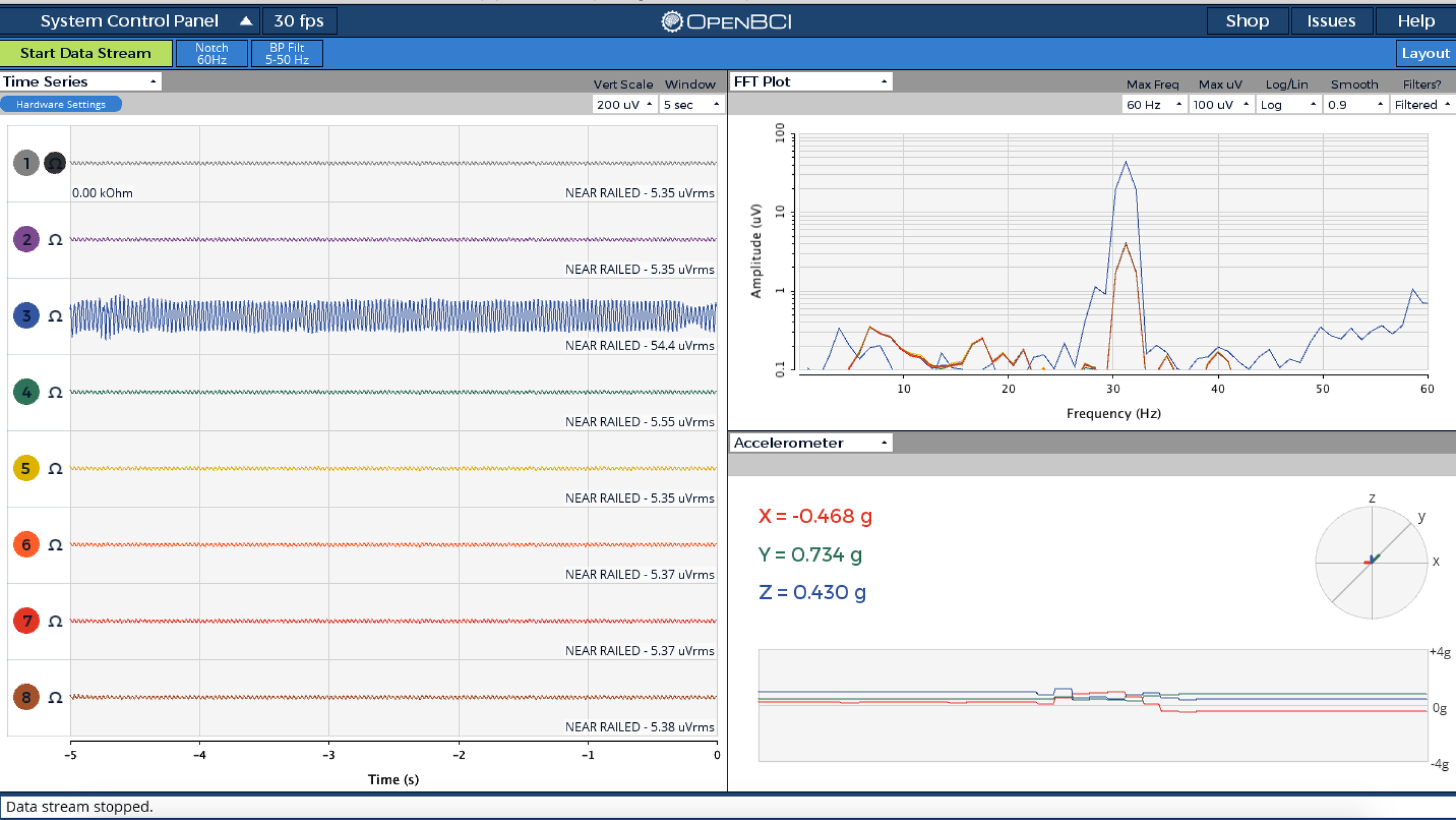
Task: Open Hardware Settings for the time series
Action: (x=61, y=104)
